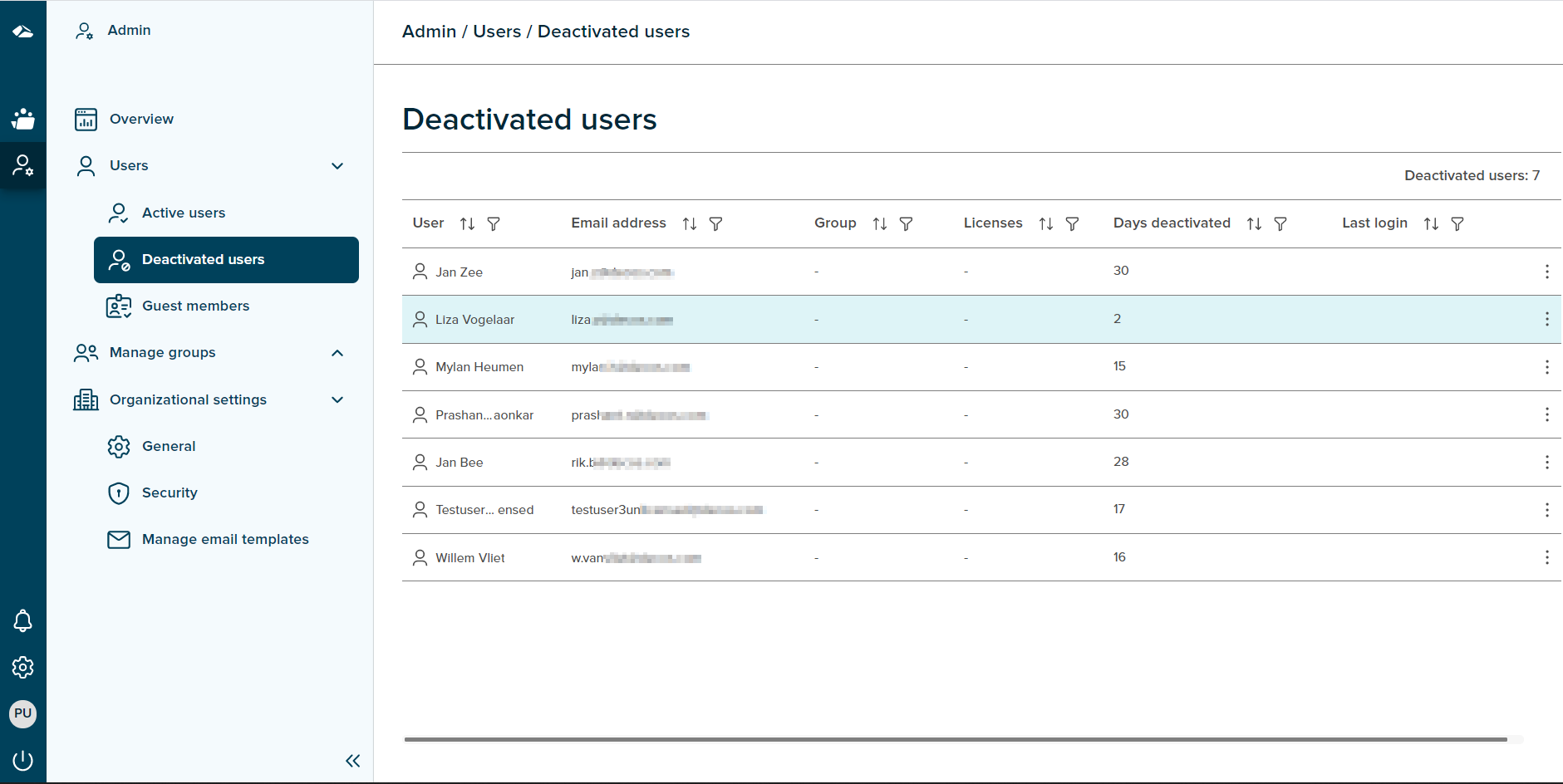Click Deactivated users: 7 count
This screenshot has height=784, width=1563.
click(x=1472, y=175)
